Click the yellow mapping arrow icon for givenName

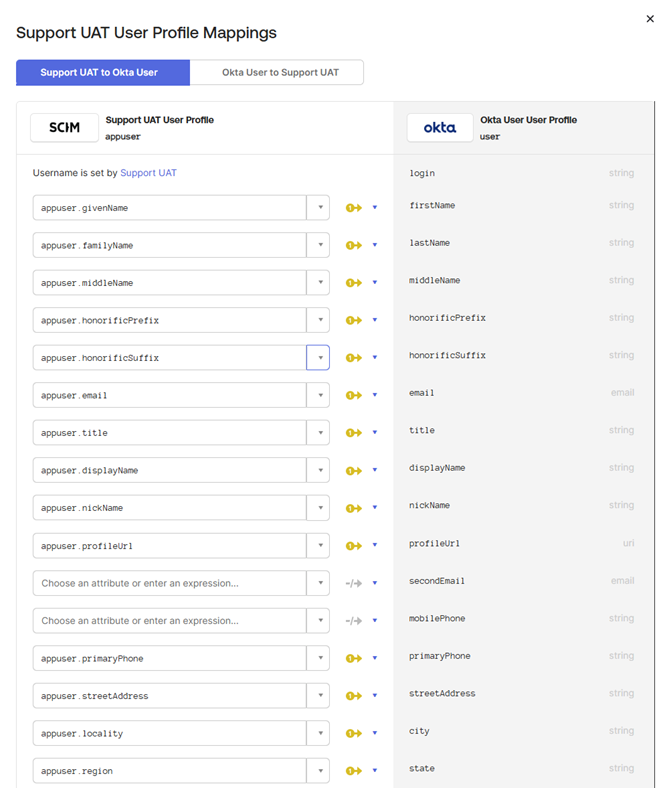[x=353, y=208]
